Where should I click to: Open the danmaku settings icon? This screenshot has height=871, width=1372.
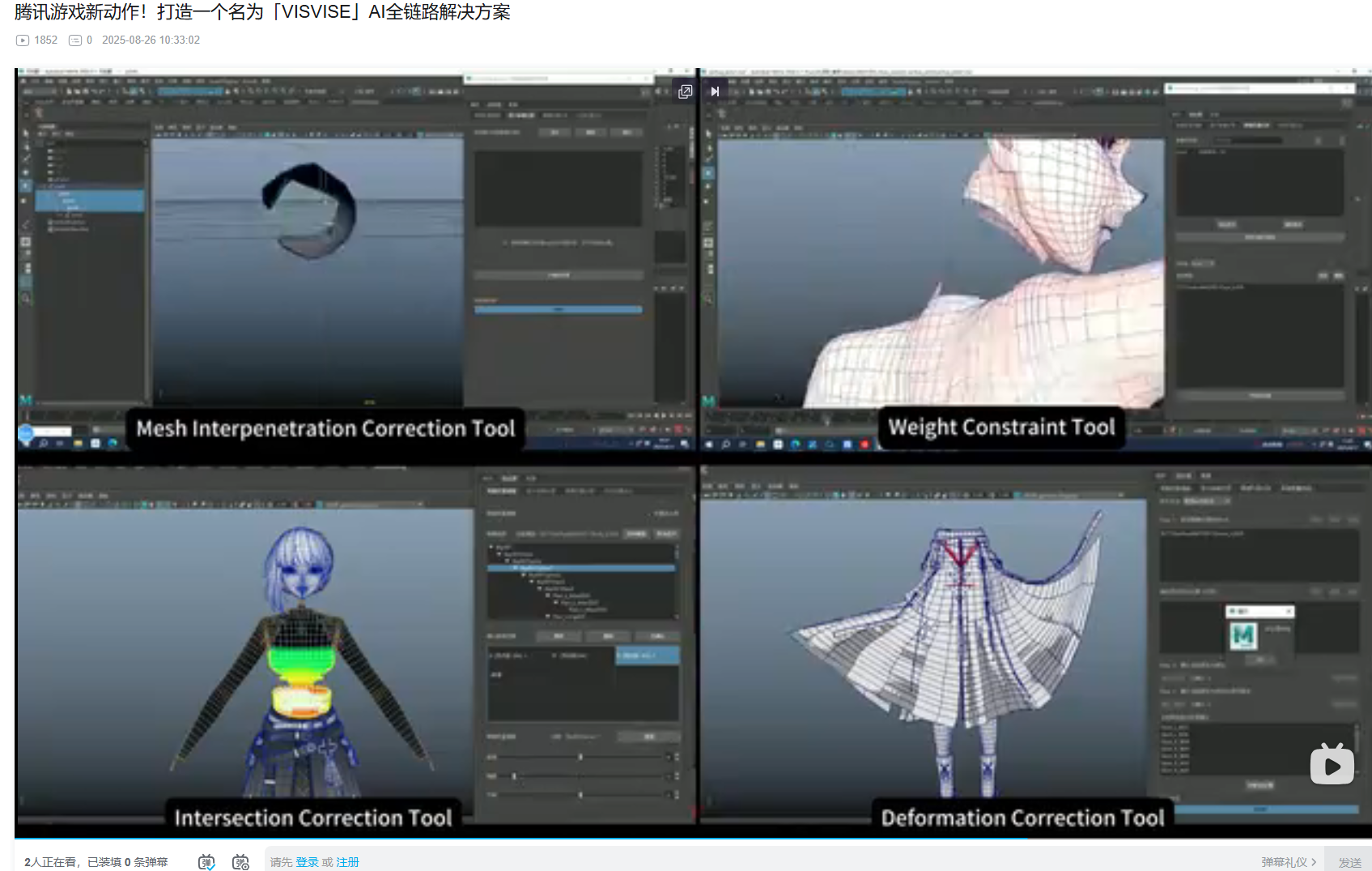pos(240,862)
